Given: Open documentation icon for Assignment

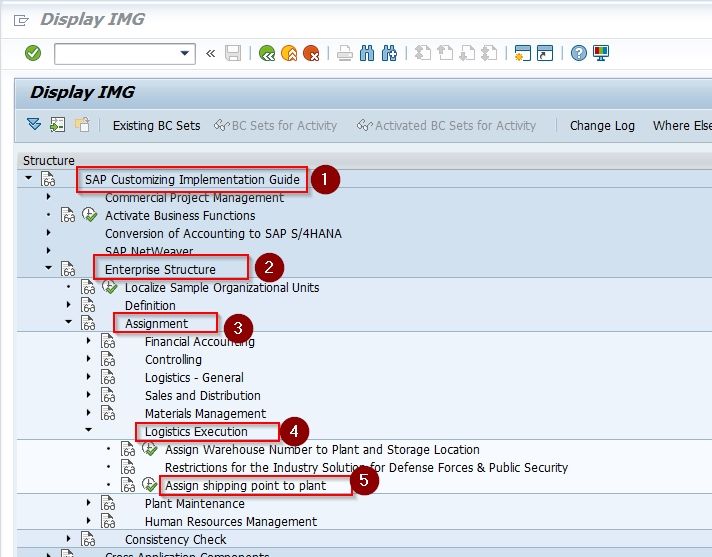Looking at the screenshot, I should pos(88,323).
